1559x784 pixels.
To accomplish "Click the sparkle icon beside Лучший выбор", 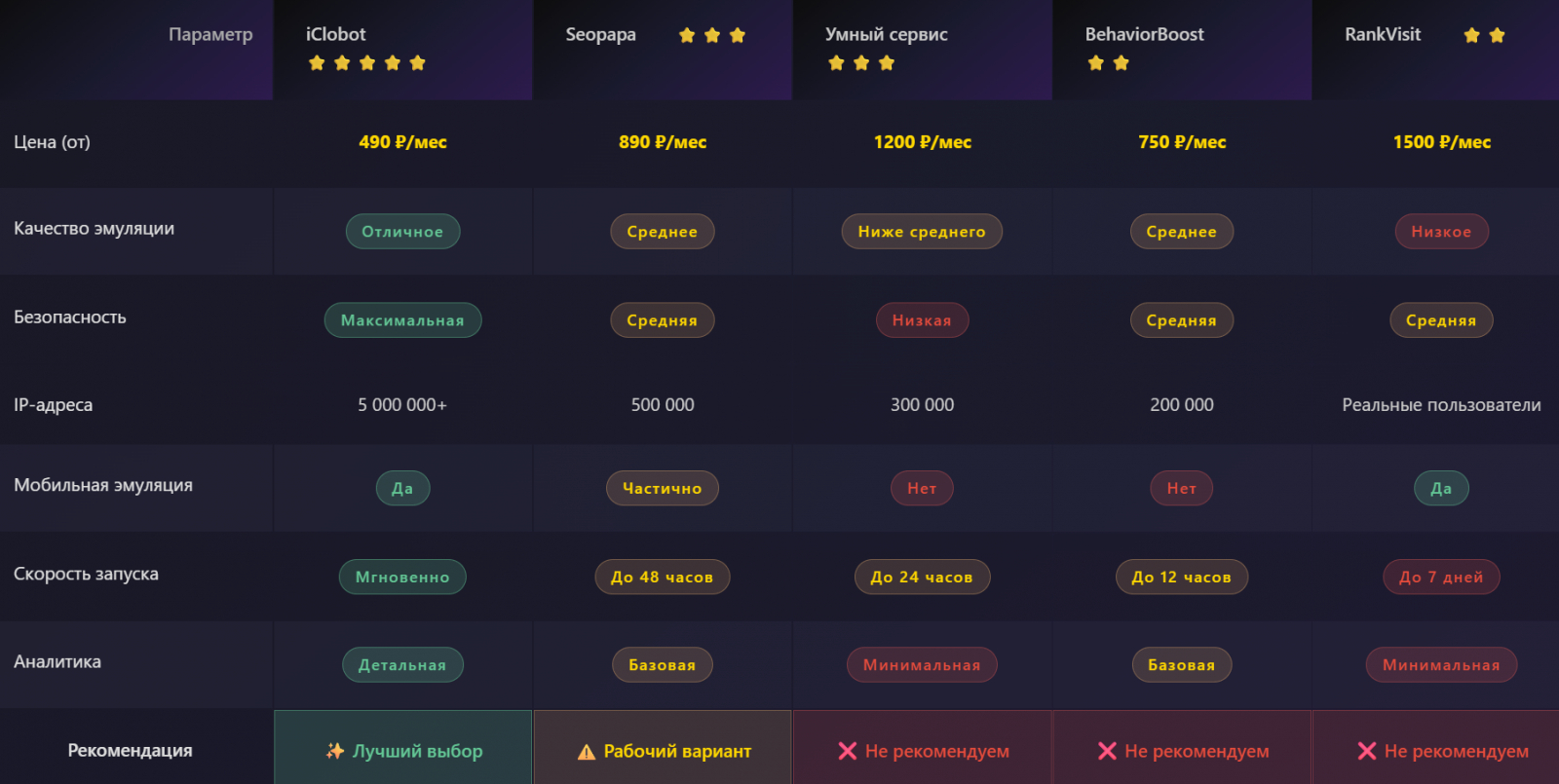I will pyautogui.click(x=335, y=751).
